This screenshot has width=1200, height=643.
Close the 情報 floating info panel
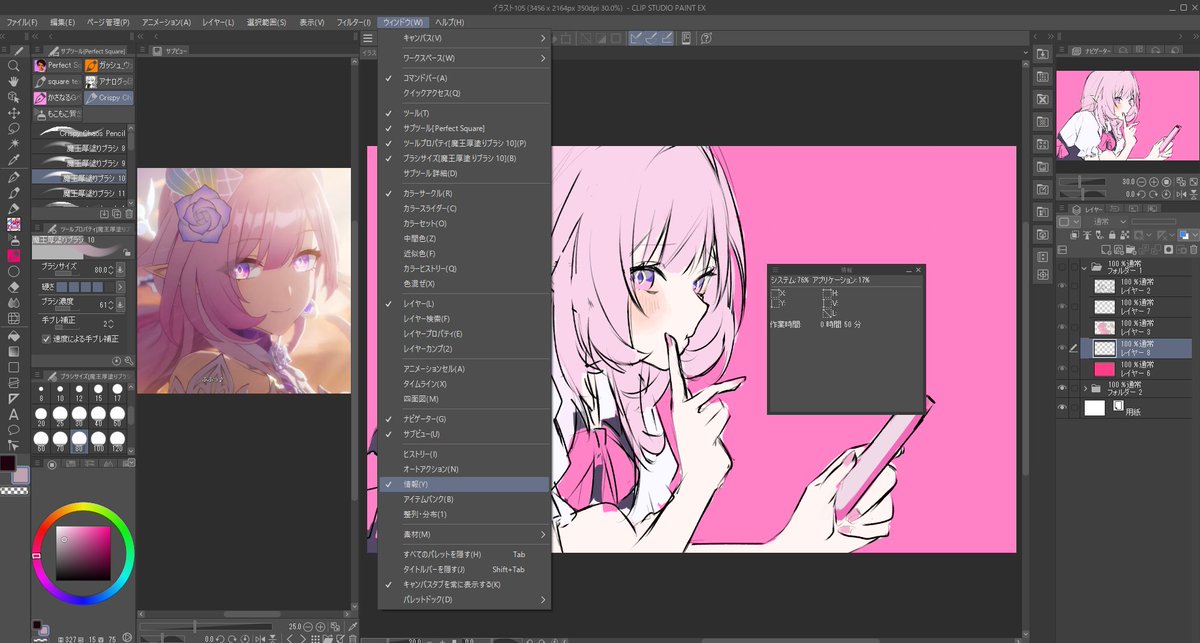[919, 269]
